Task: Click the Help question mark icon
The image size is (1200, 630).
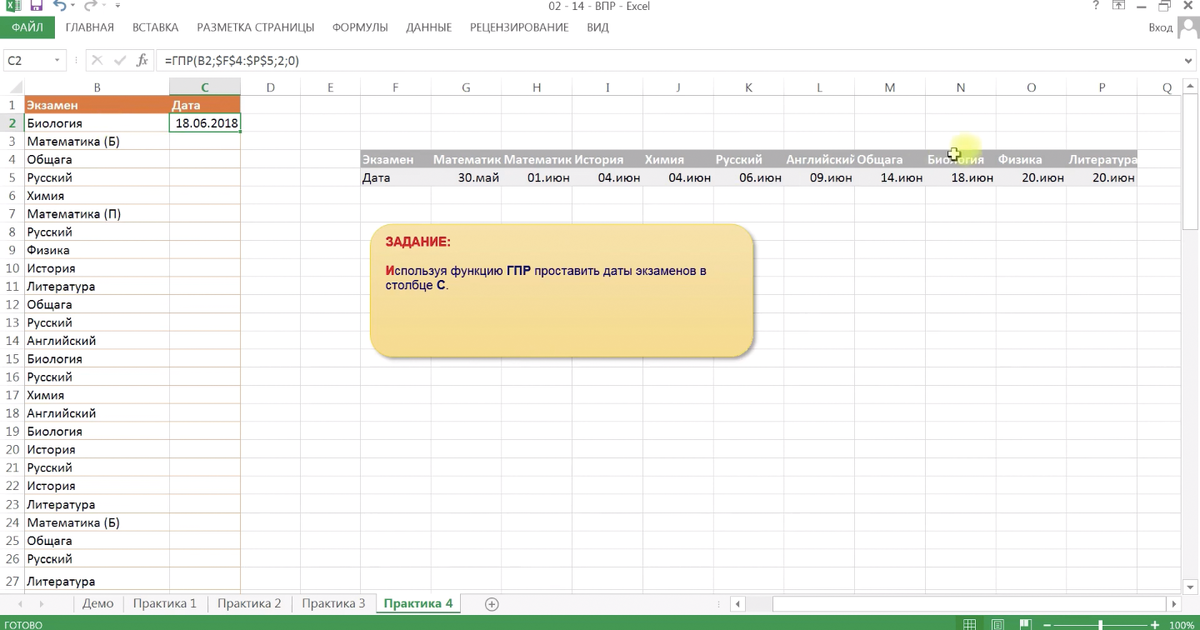Action: (x=1097, y=7)
